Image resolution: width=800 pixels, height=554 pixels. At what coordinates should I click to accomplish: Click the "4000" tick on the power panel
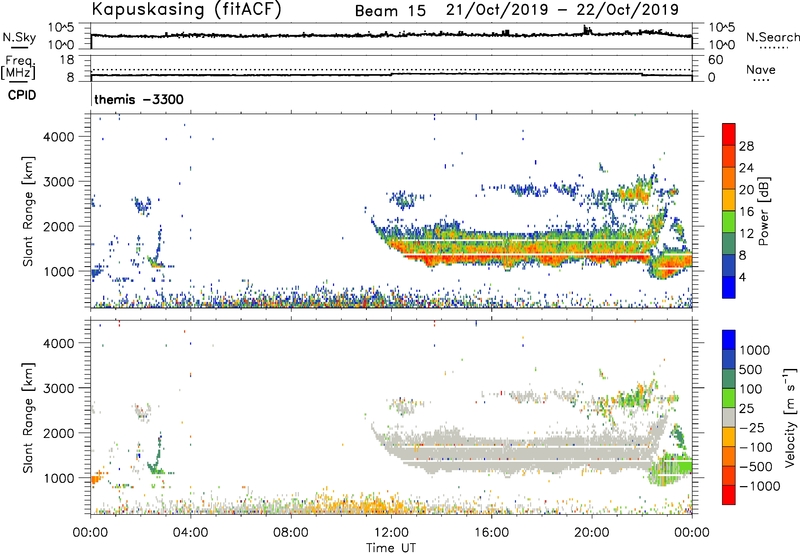tap(59, 137)
